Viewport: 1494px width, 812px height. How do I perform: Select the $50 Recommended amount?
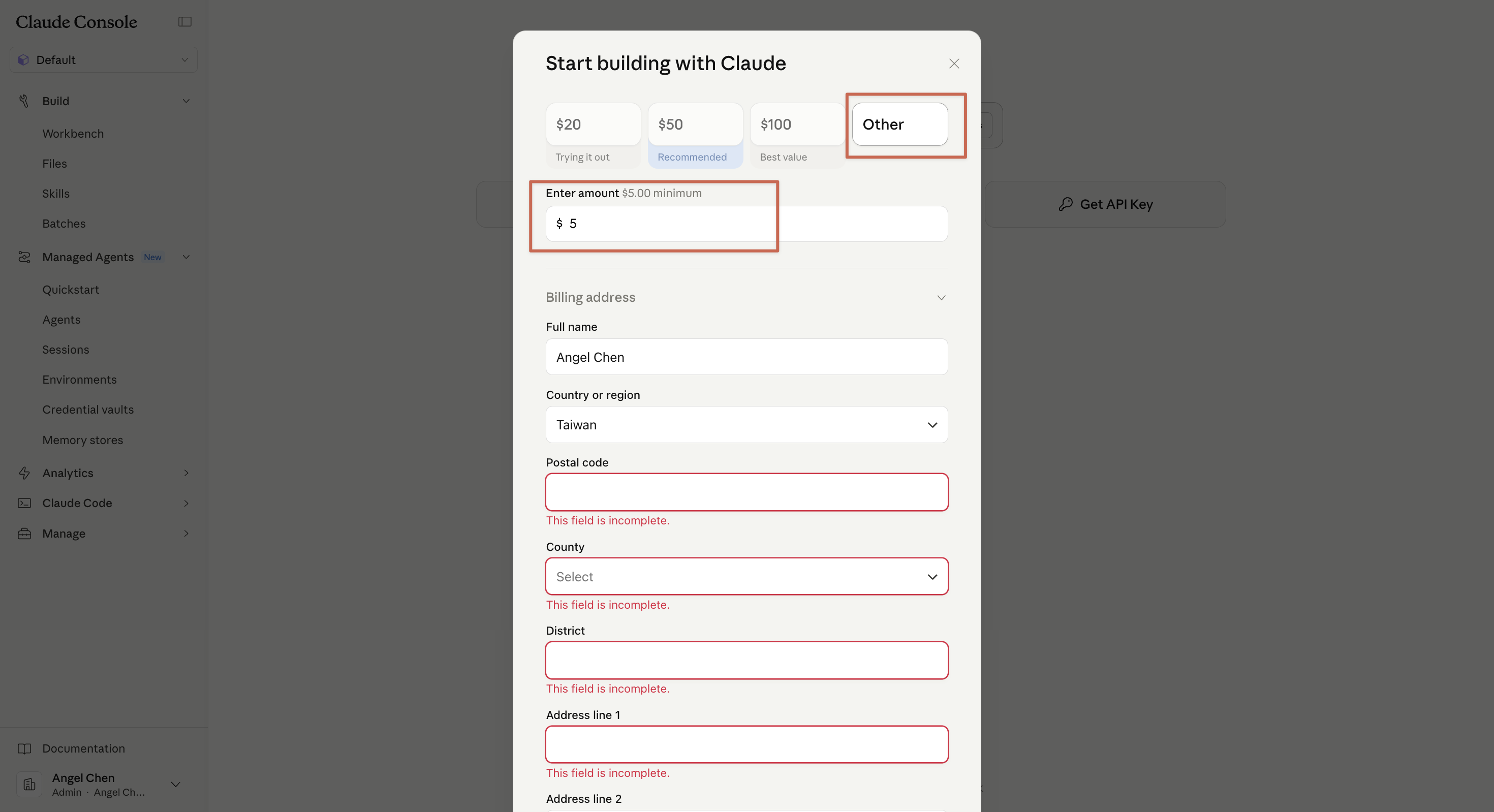tap(695, 124)
